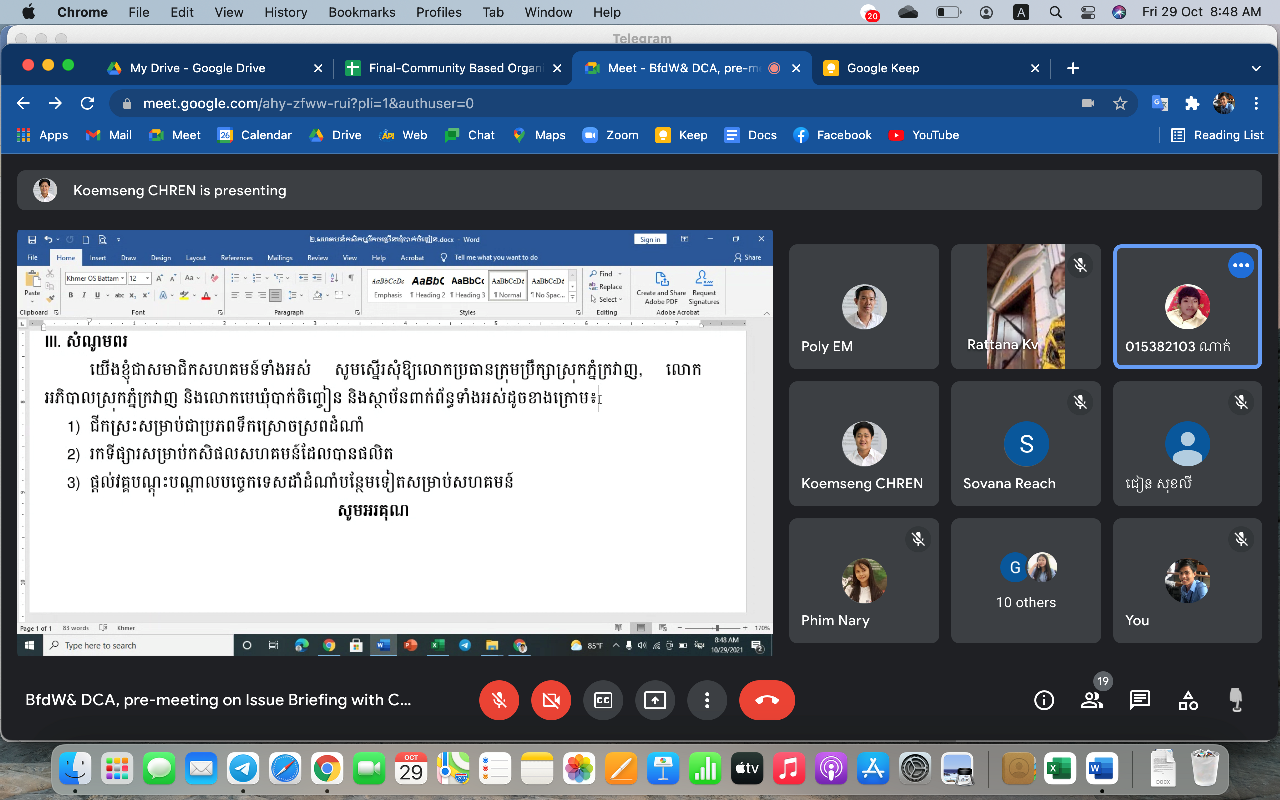Image resolution: width=1280 pixels, height=800 pixels.
Task: Switch to the My Drive browser tab
Action: pos(198,68)
